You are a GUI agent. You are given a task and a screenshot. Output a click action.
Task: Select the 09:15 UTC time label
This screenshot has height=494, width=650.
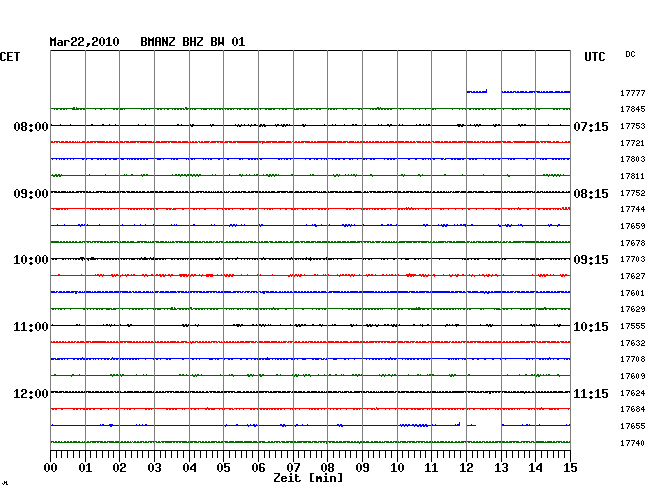pos(591,260)
